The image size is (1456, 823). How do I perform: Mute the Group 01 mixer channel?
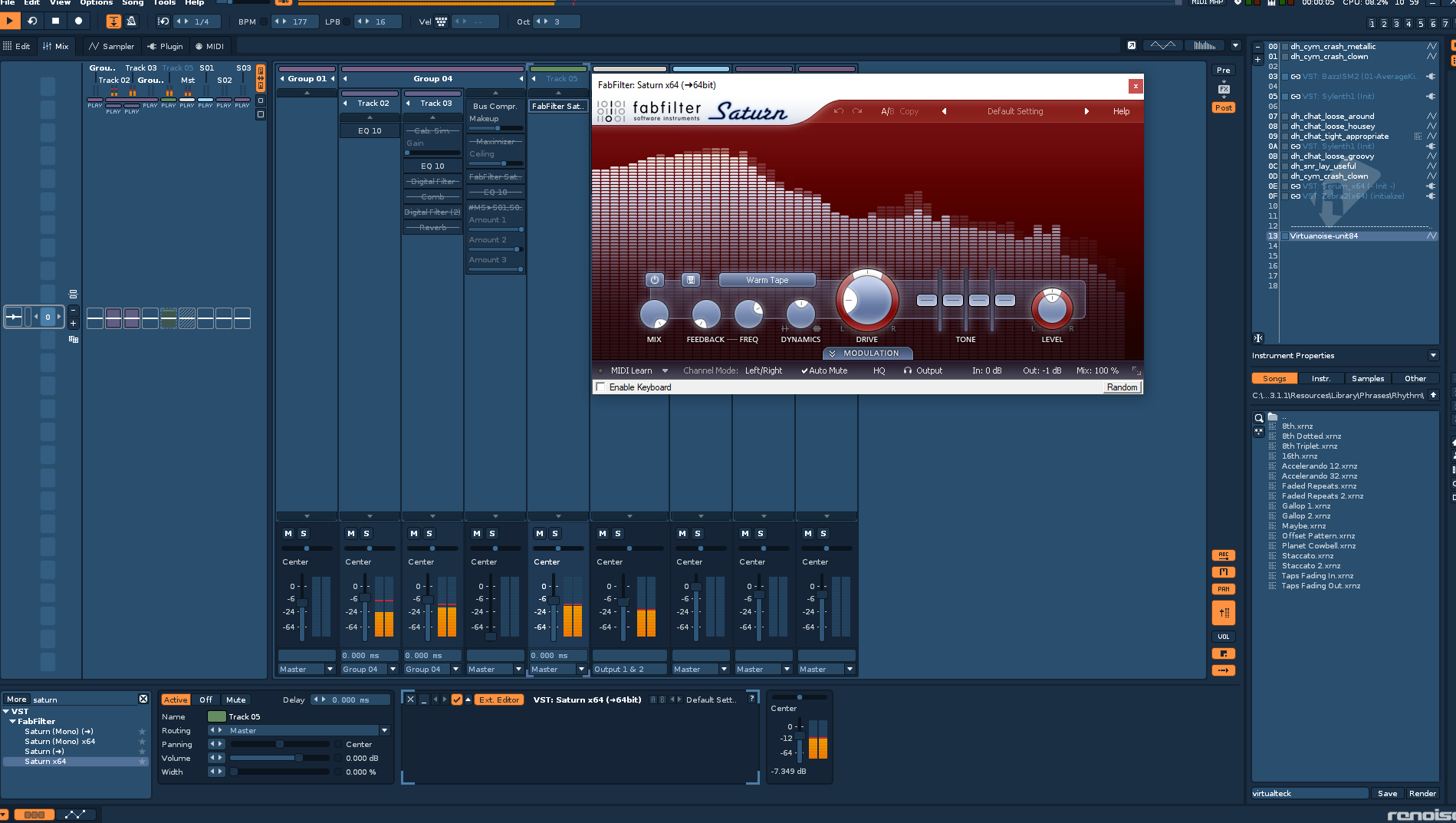(x=288, y=533)
